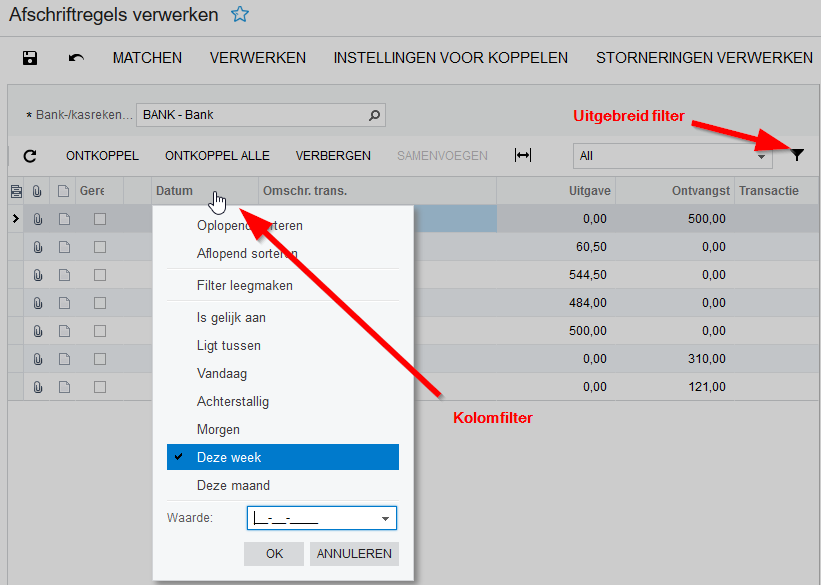Tick the checkbox in the 484,00 row
The width and height of the screenshot is (821, 585).
99,303
